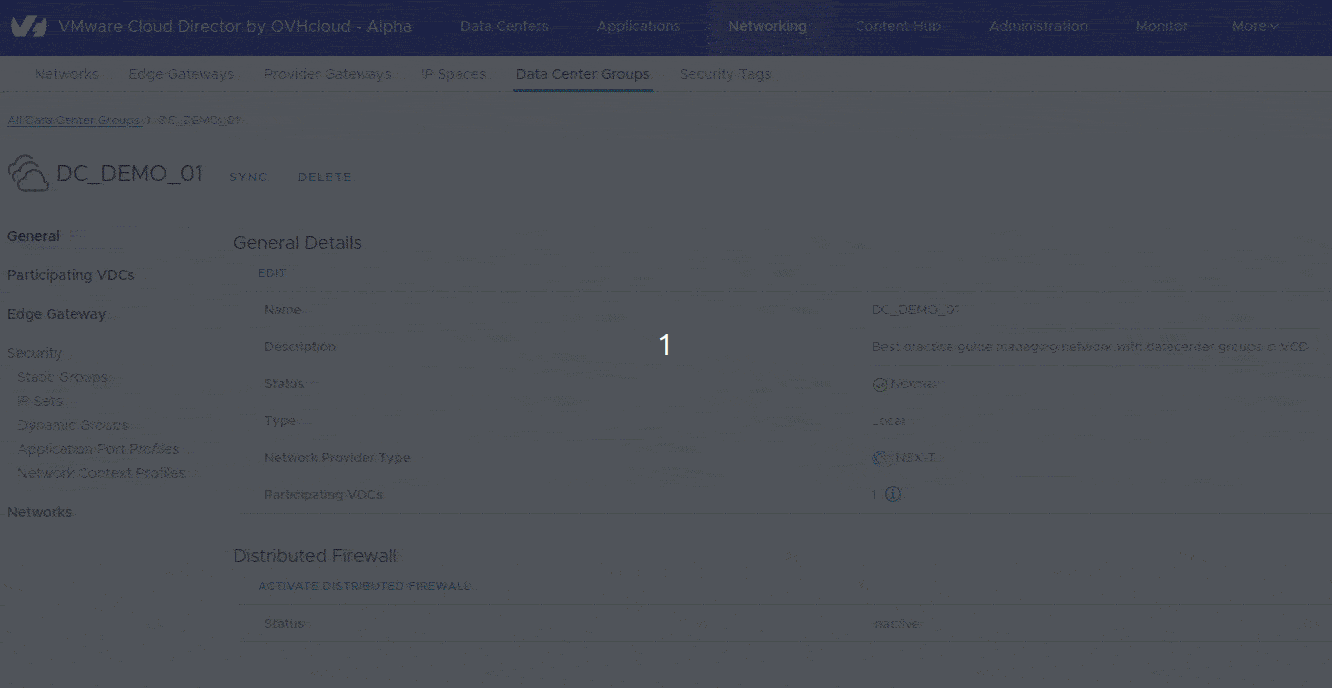The height and width of the screenshot is (688, 1332).
Task: Open the More dropdown in top navigation
Action: pyautogui.click(x=1254, y=27)
